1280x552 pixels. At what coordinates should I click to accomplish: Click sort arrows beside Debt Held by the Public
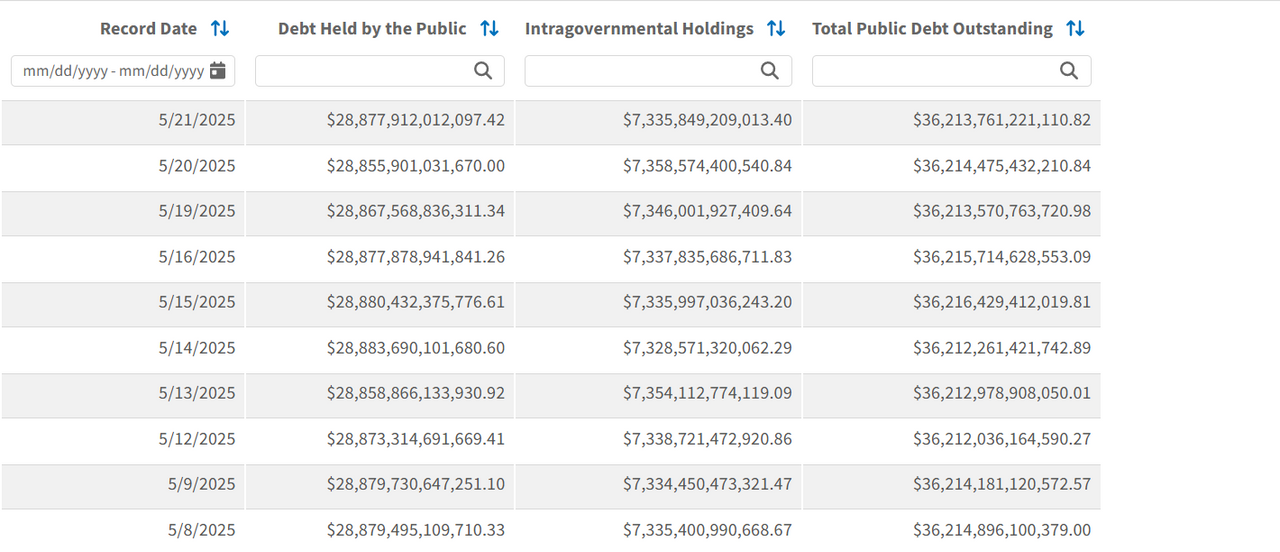(489, 29)
